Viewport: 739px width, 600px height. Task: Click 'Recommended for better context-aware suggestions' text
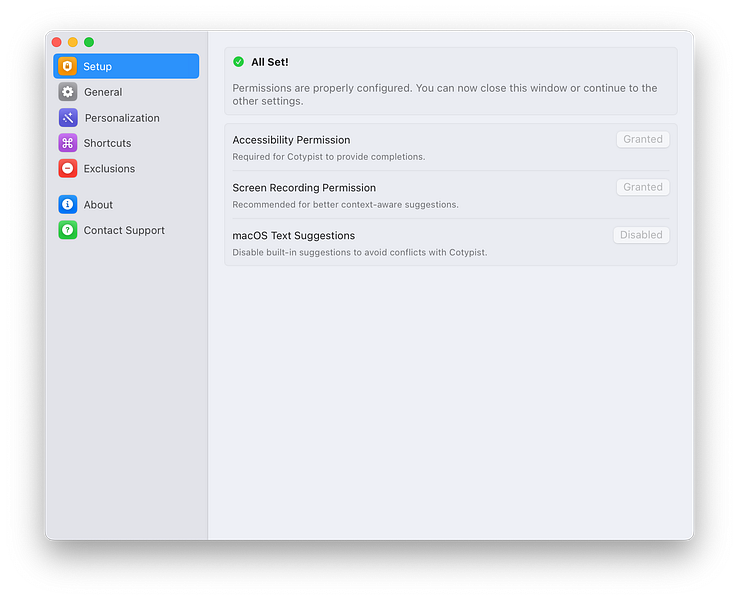coord(345,205)
